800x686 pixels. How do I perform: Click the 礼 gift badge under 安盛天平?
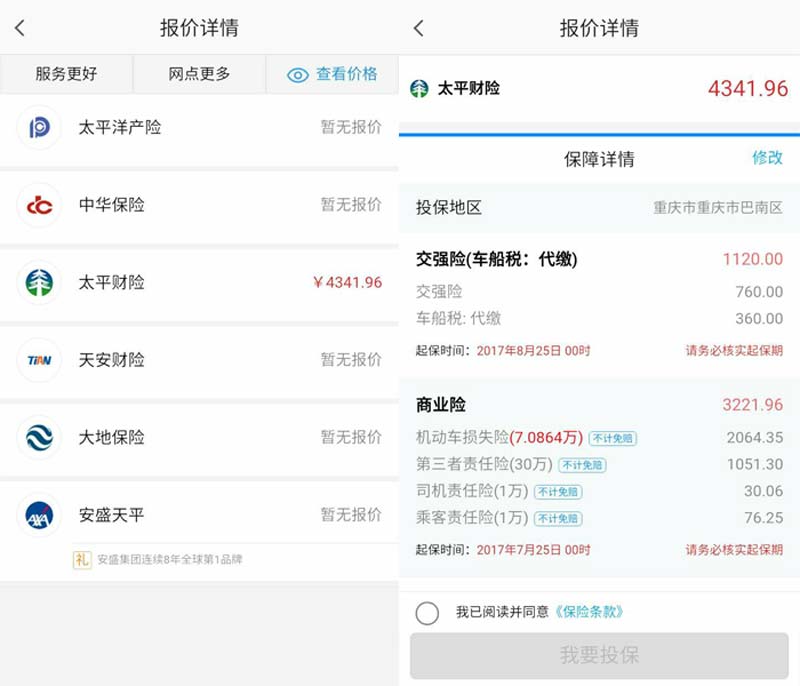pyautogui.click(x=82, y=560)
